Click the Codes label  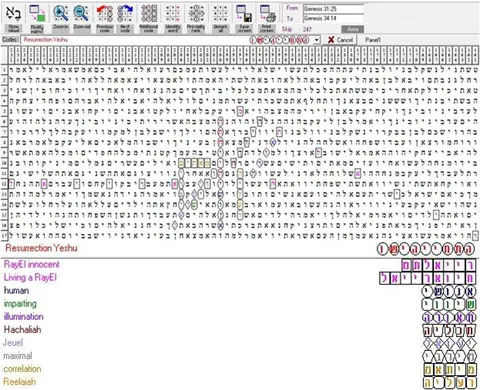coord(10,40)
